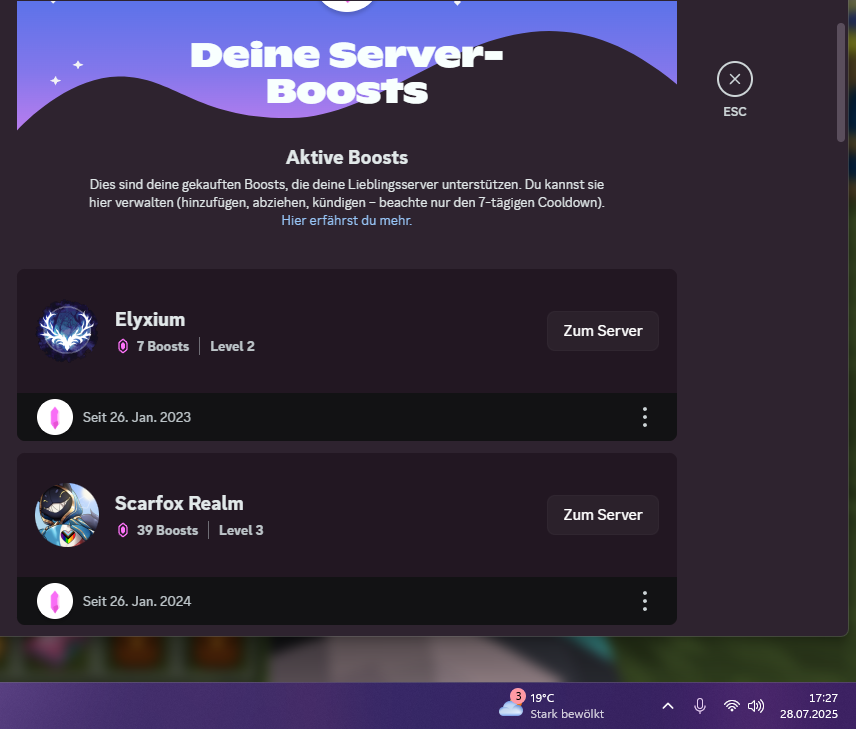Close the boosts page with ESC button
Screen dimensions: 856x729
tap(734, 79)
